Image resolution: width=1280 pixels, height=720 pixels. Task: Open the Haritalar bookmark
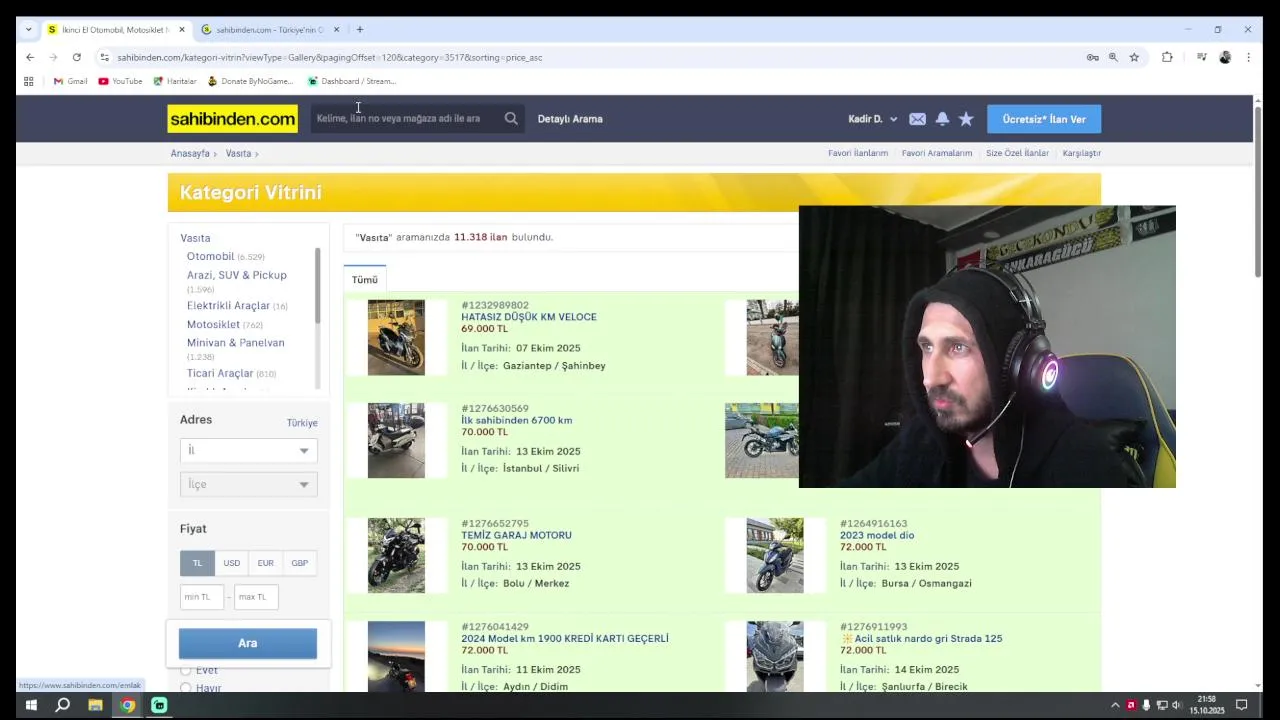(175, 81)
